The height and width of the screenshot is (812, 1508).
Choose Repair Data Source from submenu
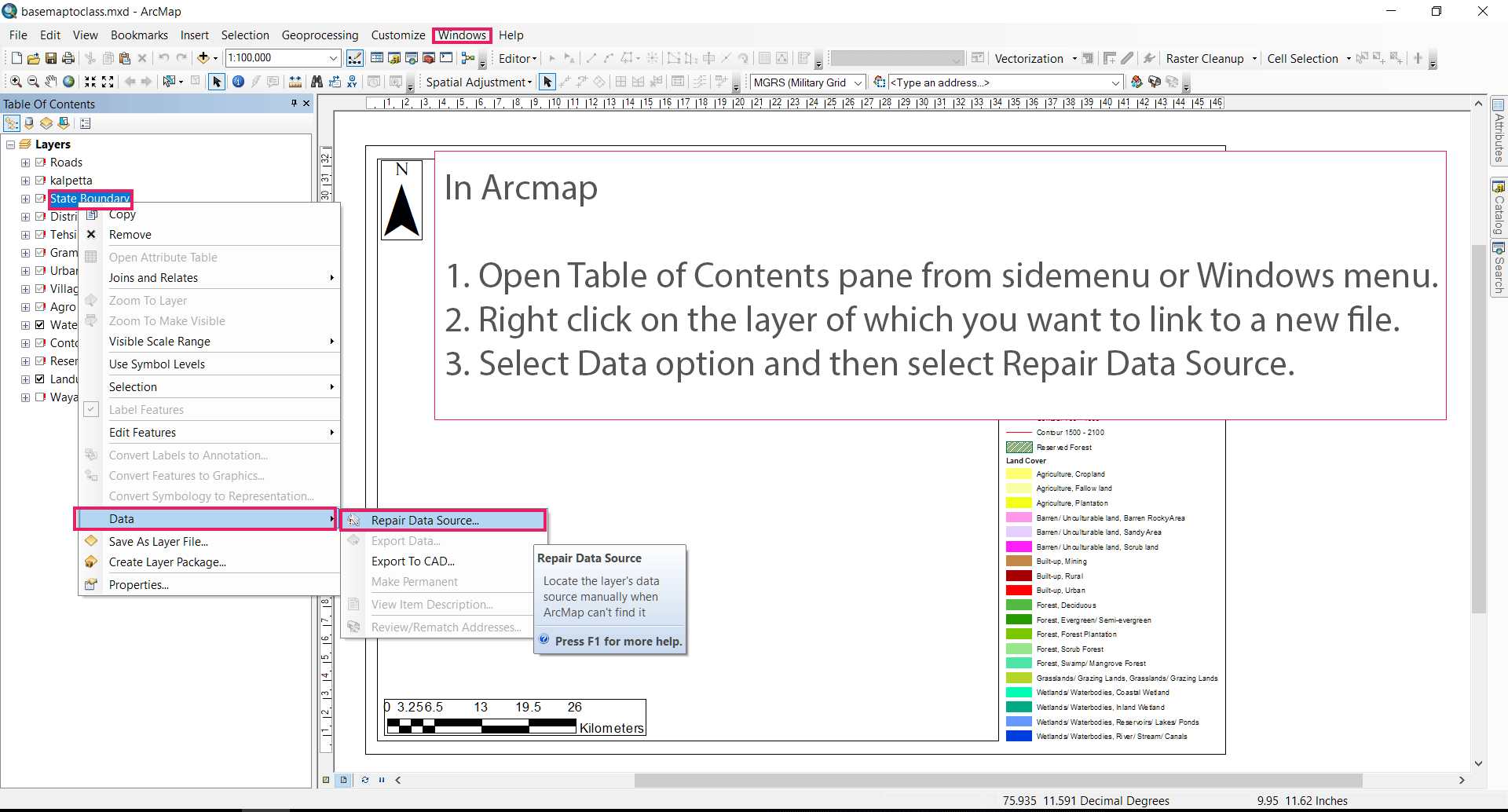pyautogui.click(x=425, y=520)
